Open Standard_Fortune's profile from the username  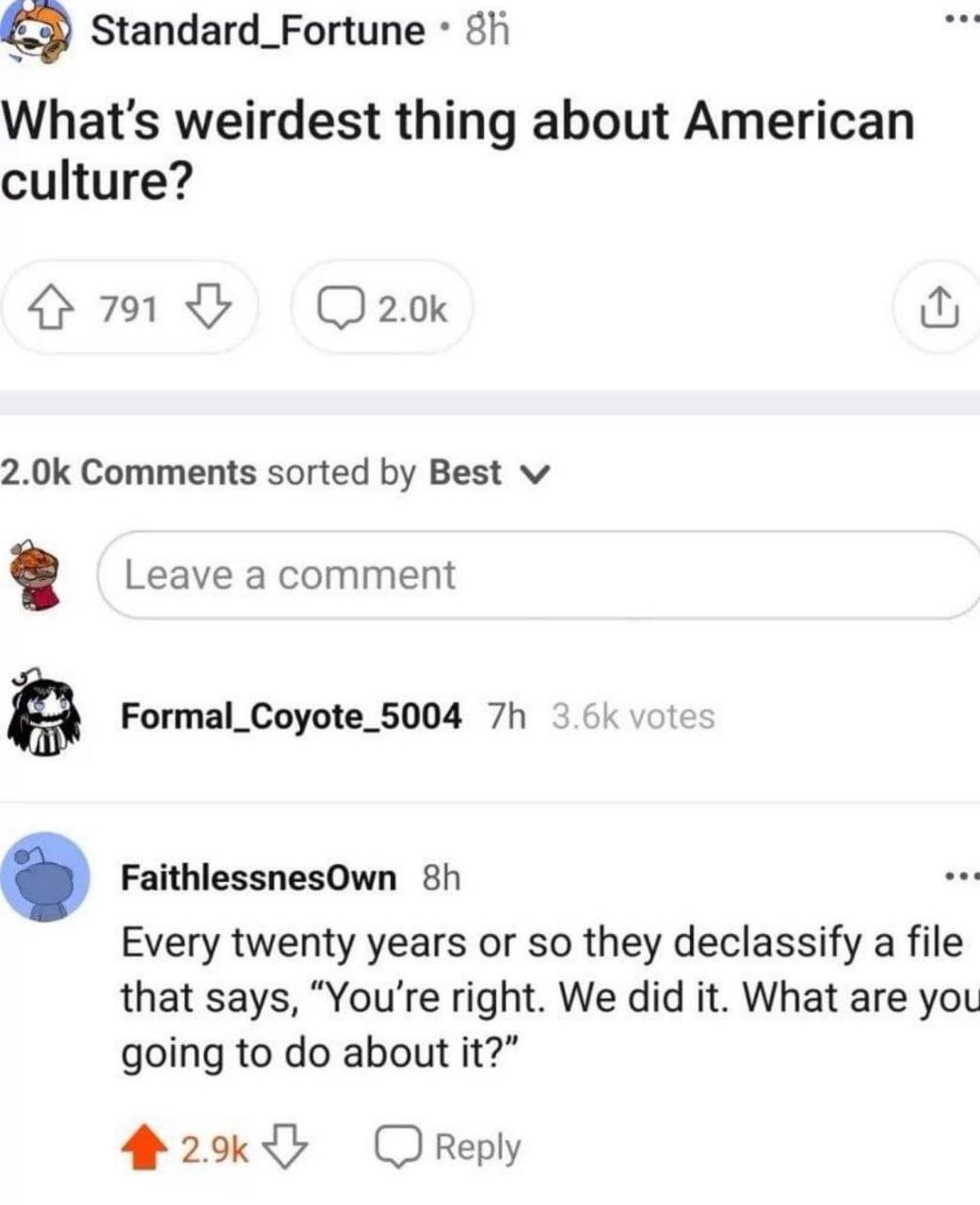pyautogui.click(x=257, y=30)
